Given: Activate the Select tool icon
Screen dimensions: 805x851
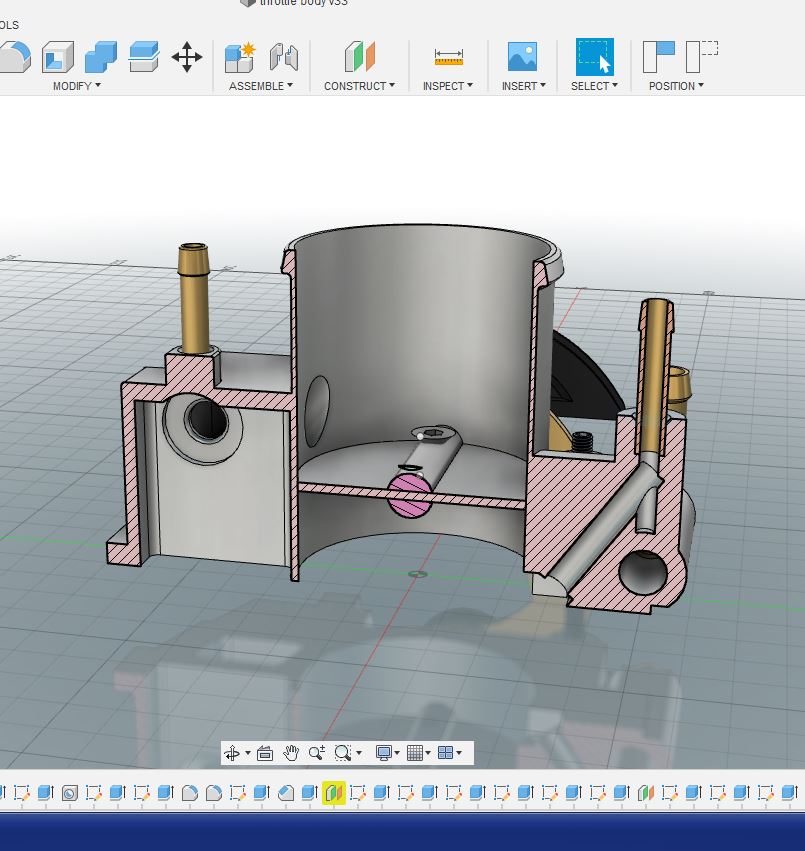Looking at the screenshot, I should [x=594, y=56].
